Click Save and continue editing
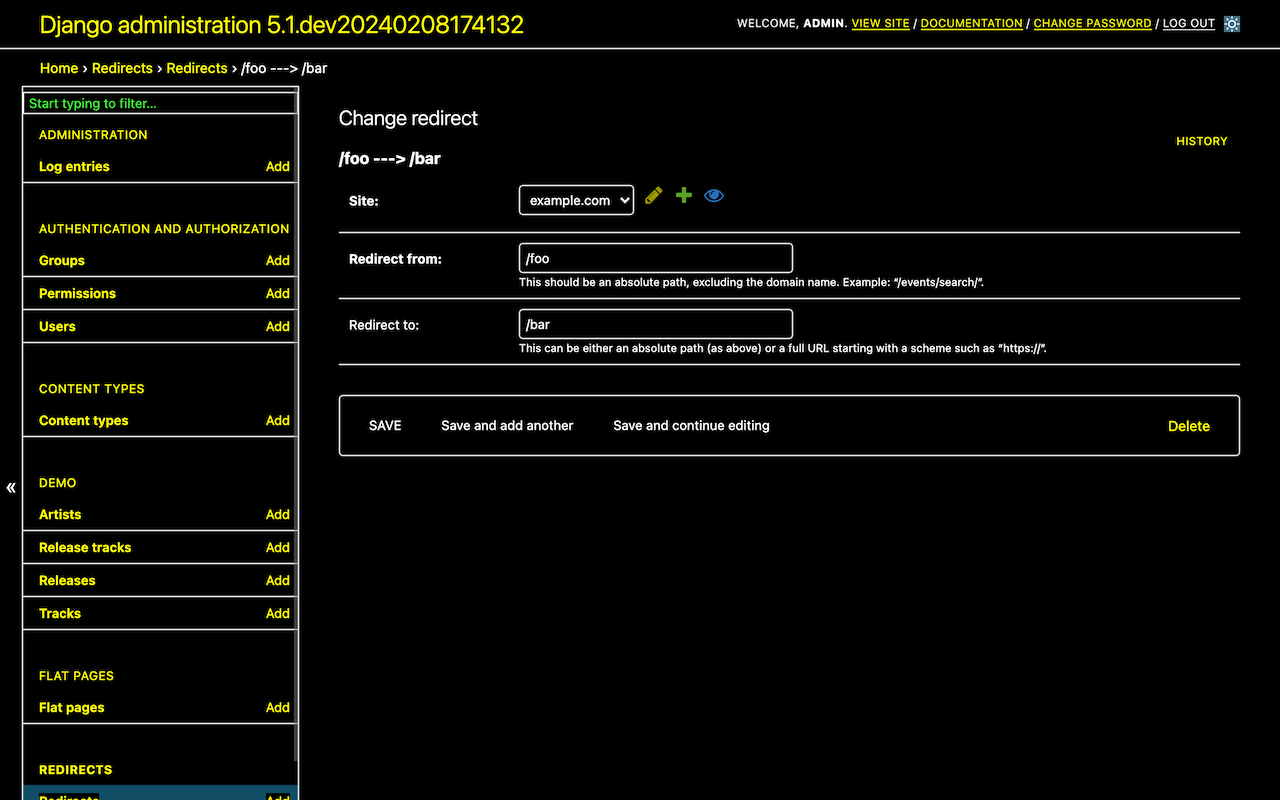1280x800 pixels. pyautogui.click(x=691, y=425)
